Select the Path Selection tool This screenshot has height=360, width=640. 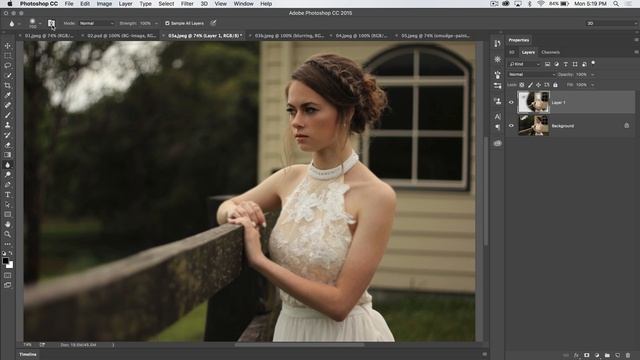point(7,204)
